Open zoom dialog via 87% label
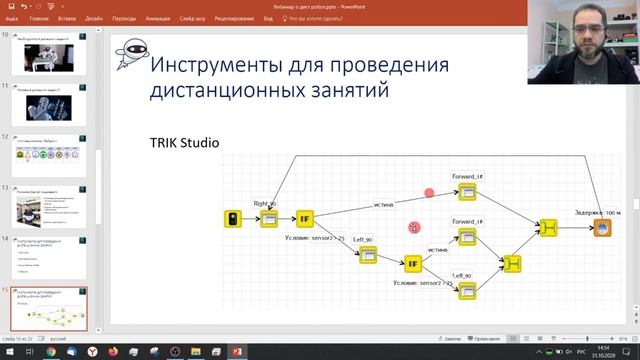 [x=623, y=339]
